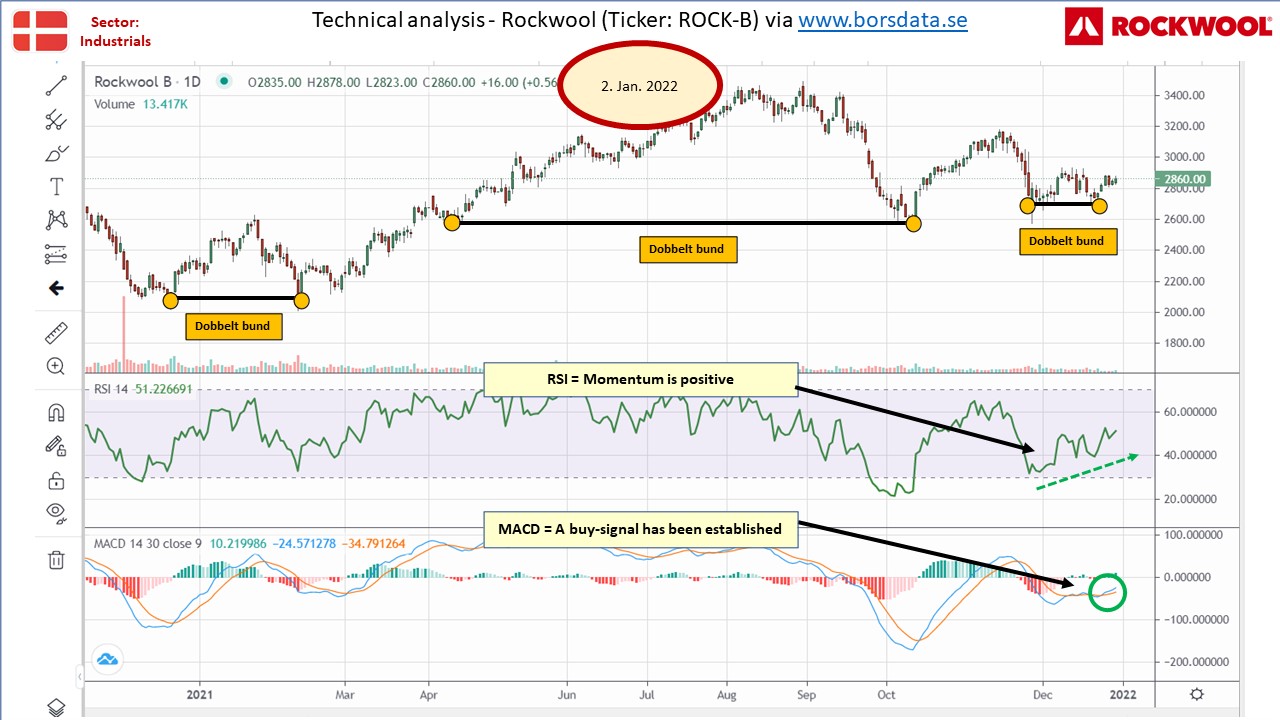Select the ruler measure tool
This screenshot has height=720, width=1280.
tap(56, 333)
